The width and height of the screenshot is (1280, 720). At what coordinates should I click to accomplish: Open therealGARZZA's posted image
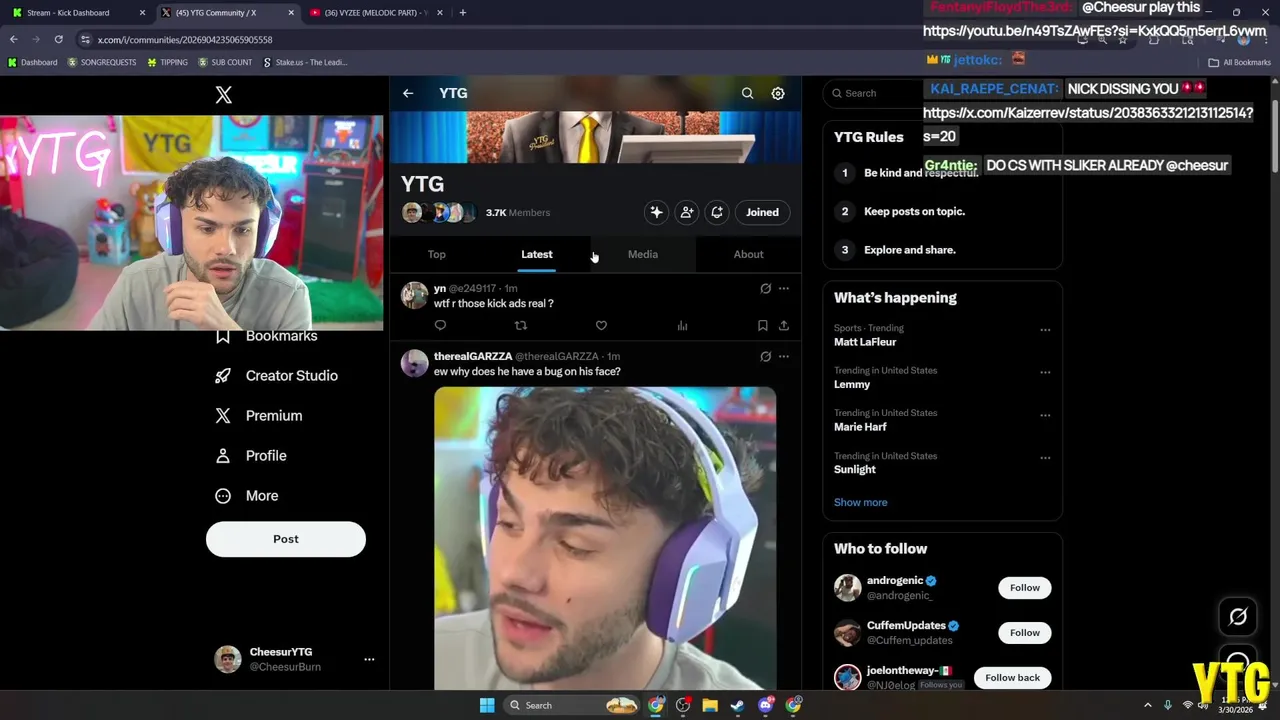point(605,538)
